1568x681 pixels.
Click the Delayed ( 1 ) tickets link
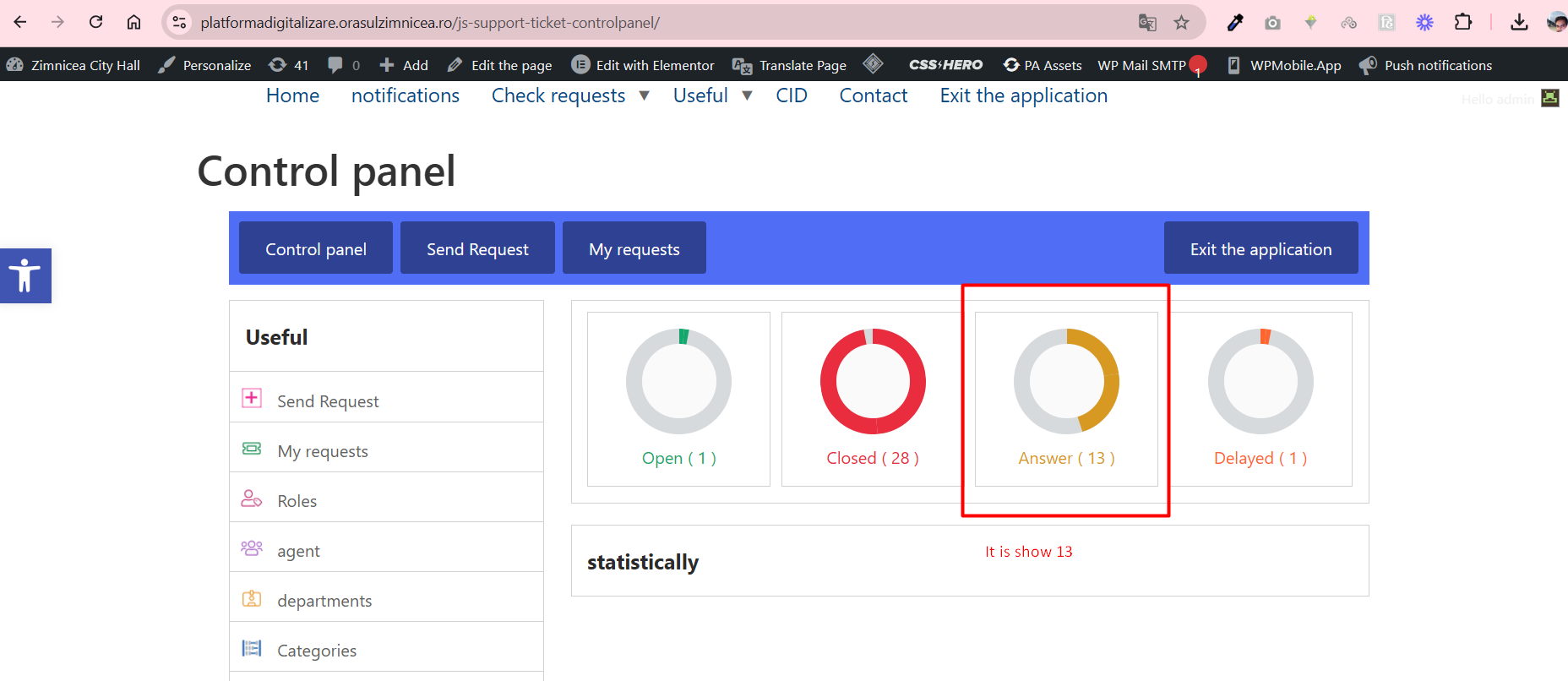[1260, 458]
